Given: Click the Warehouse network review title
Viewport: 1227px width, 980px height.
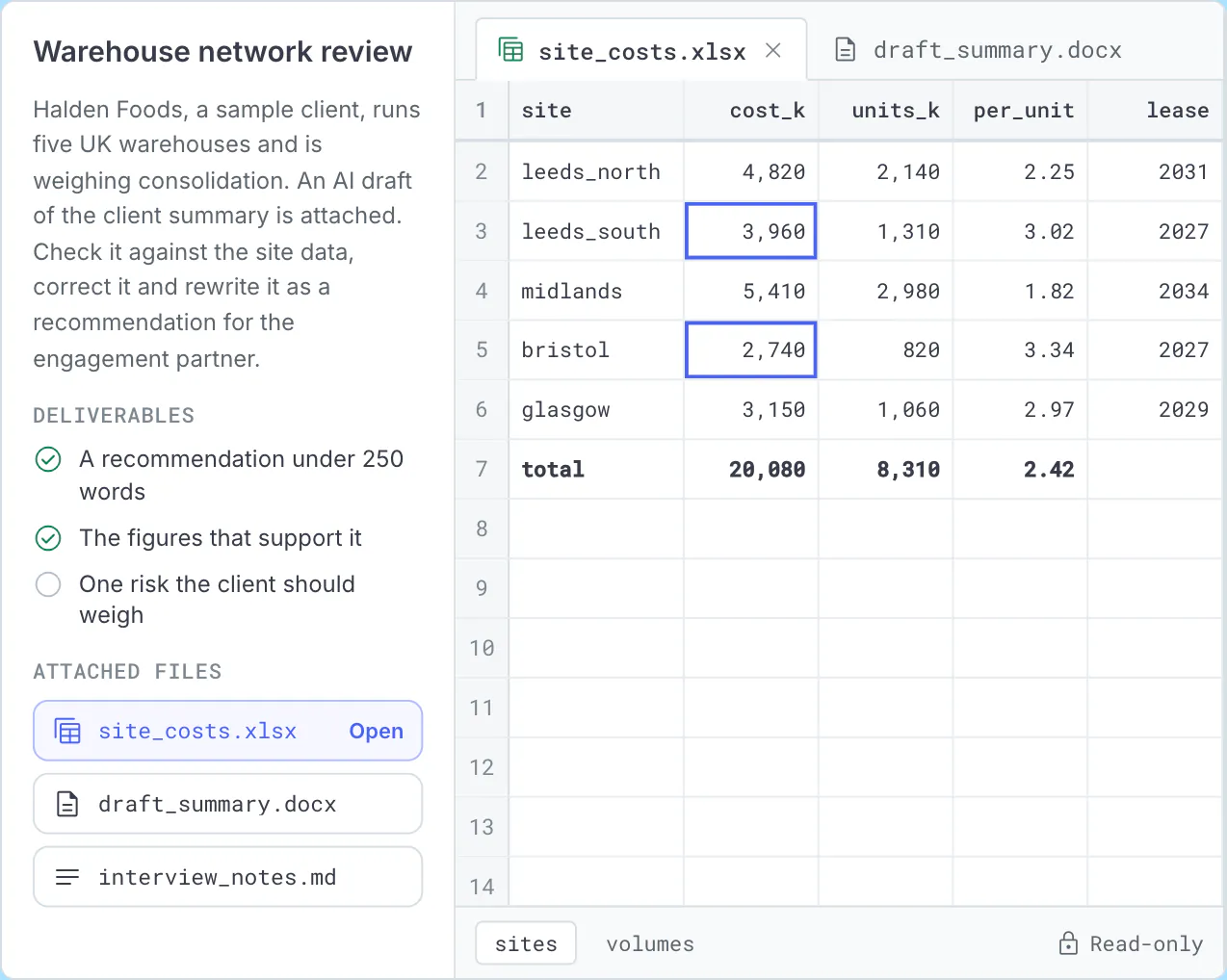Looking at the screenshot, I should [x=222, y=51].
